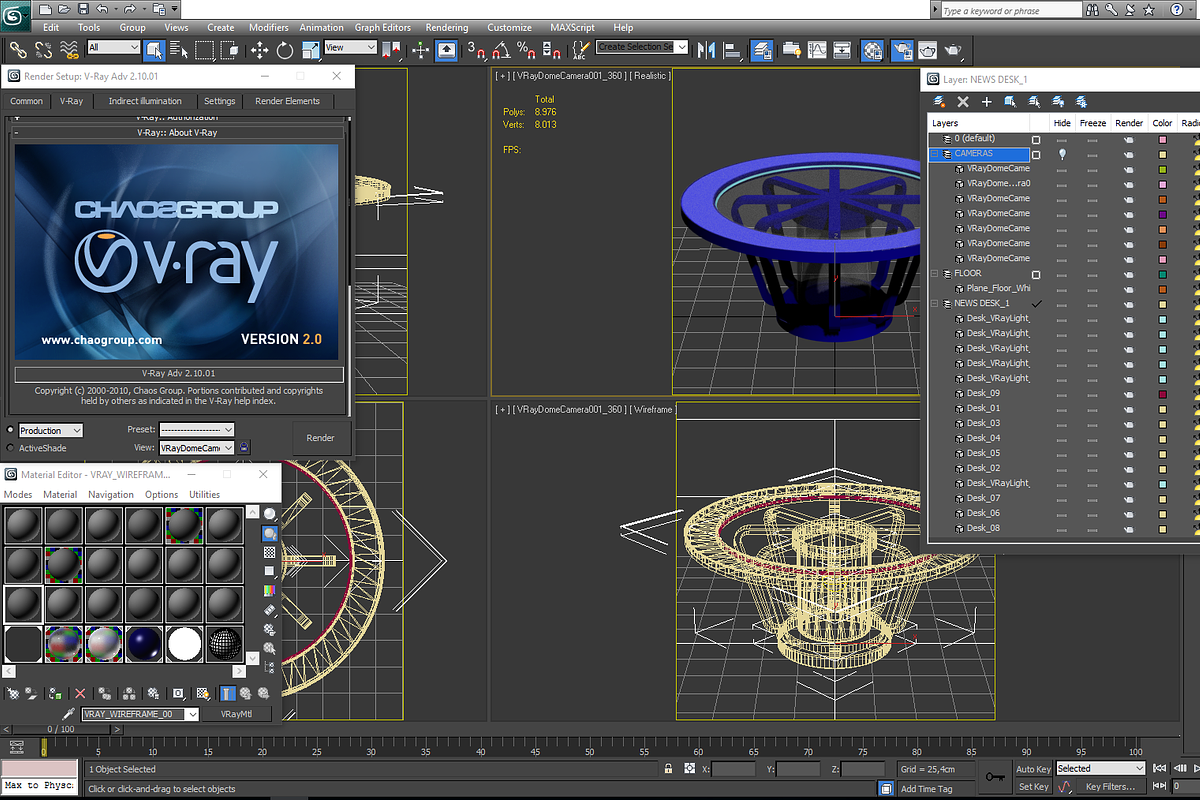Select the Production render mode radio

(11, 430)
